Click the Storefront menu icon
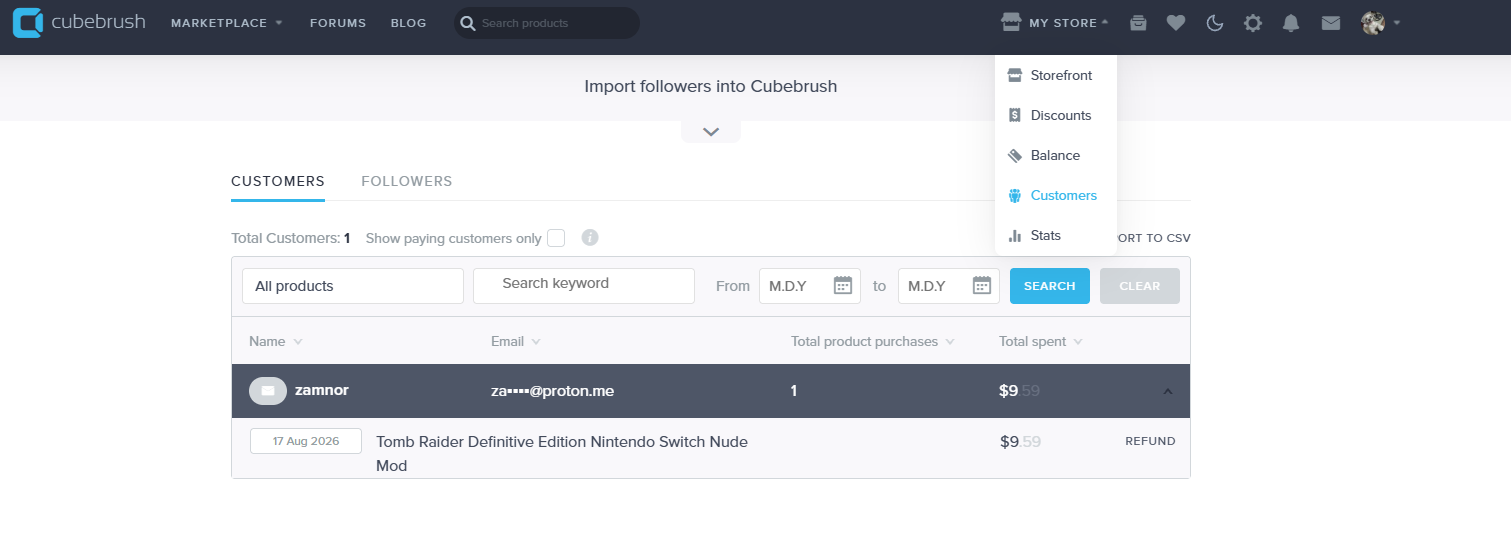This screenshot has width=1511, height=552. click(1015, 75)
